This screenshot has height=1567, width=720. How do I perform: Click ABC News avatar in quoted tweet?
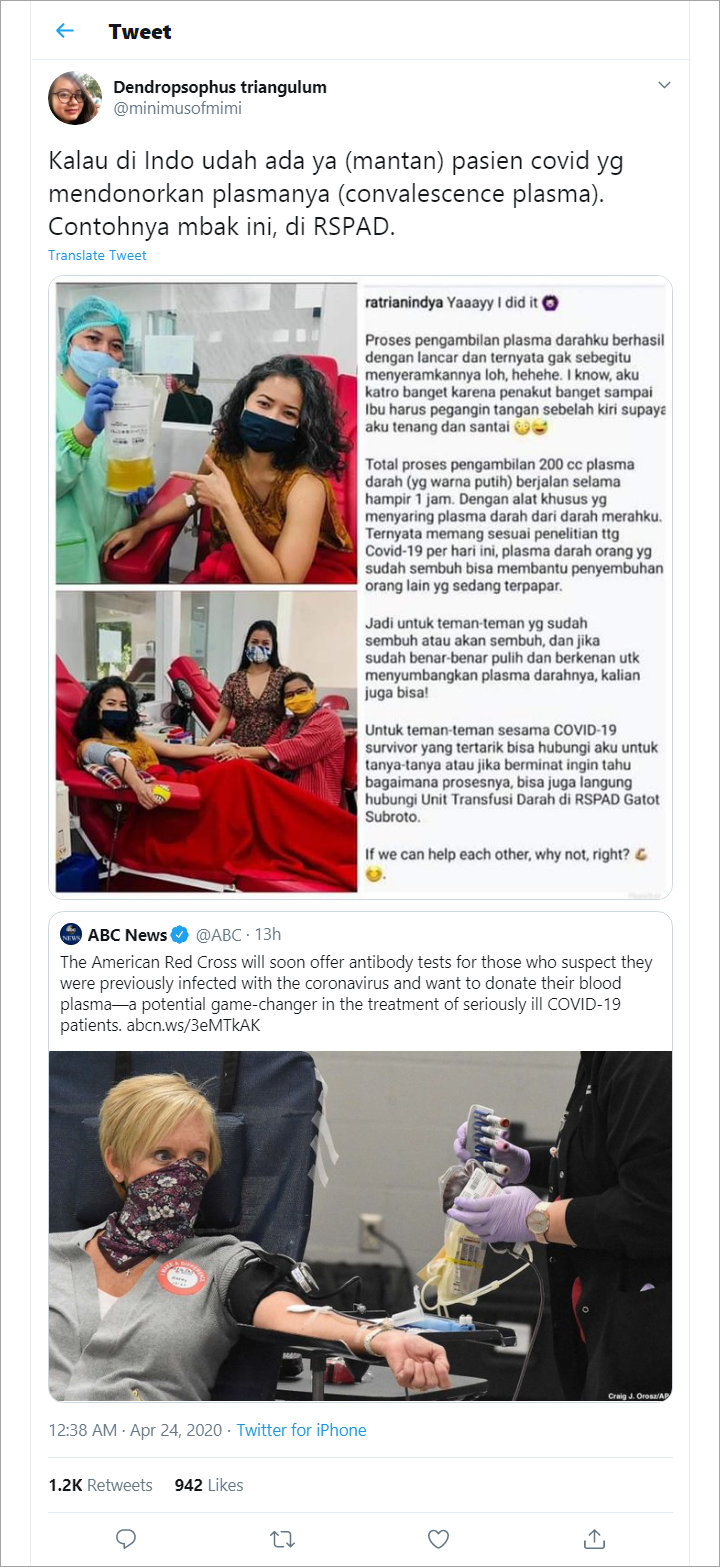tap(71, 935)
